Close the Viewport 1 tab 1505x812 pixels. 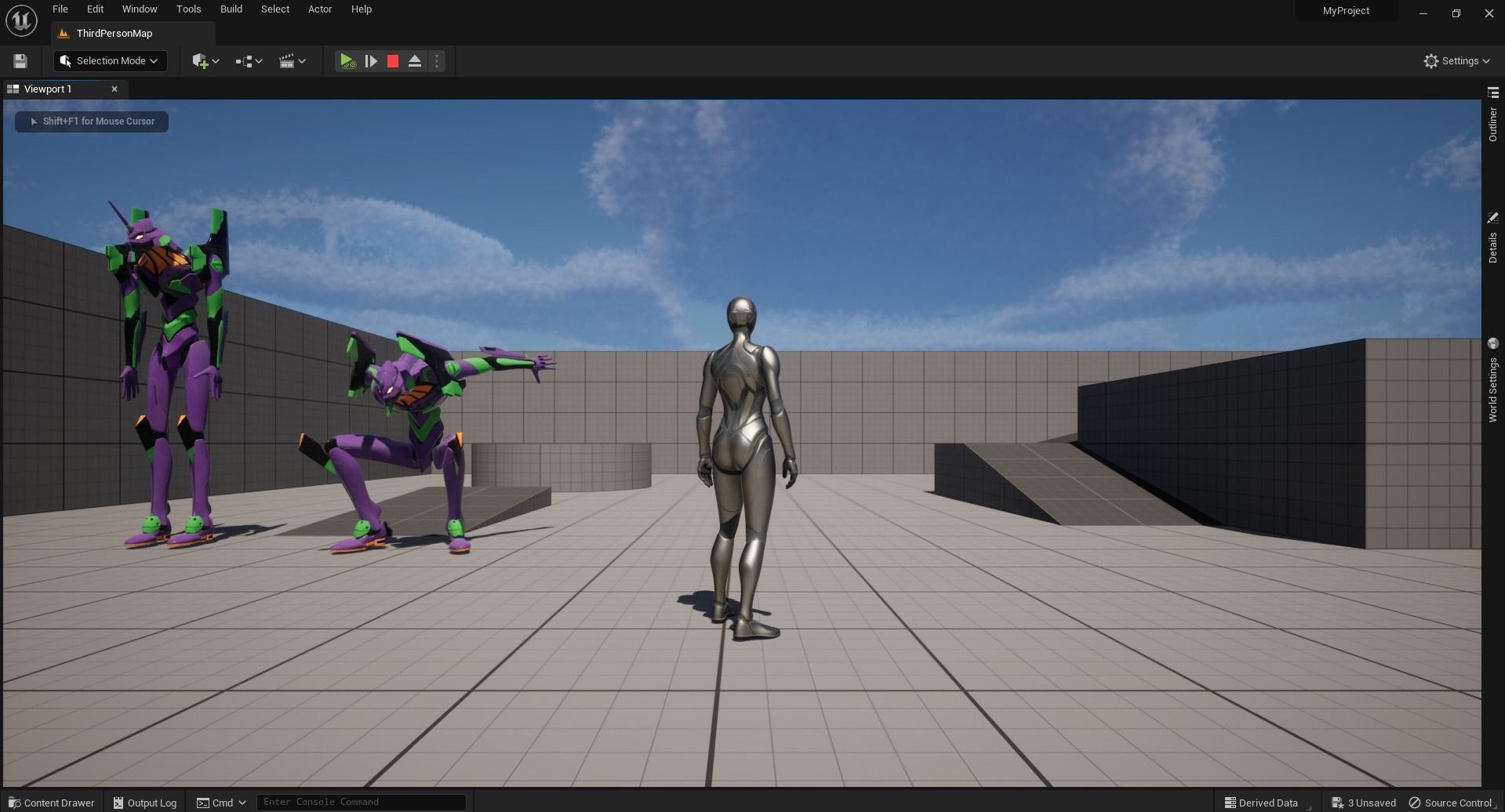(x=115, y=89)
